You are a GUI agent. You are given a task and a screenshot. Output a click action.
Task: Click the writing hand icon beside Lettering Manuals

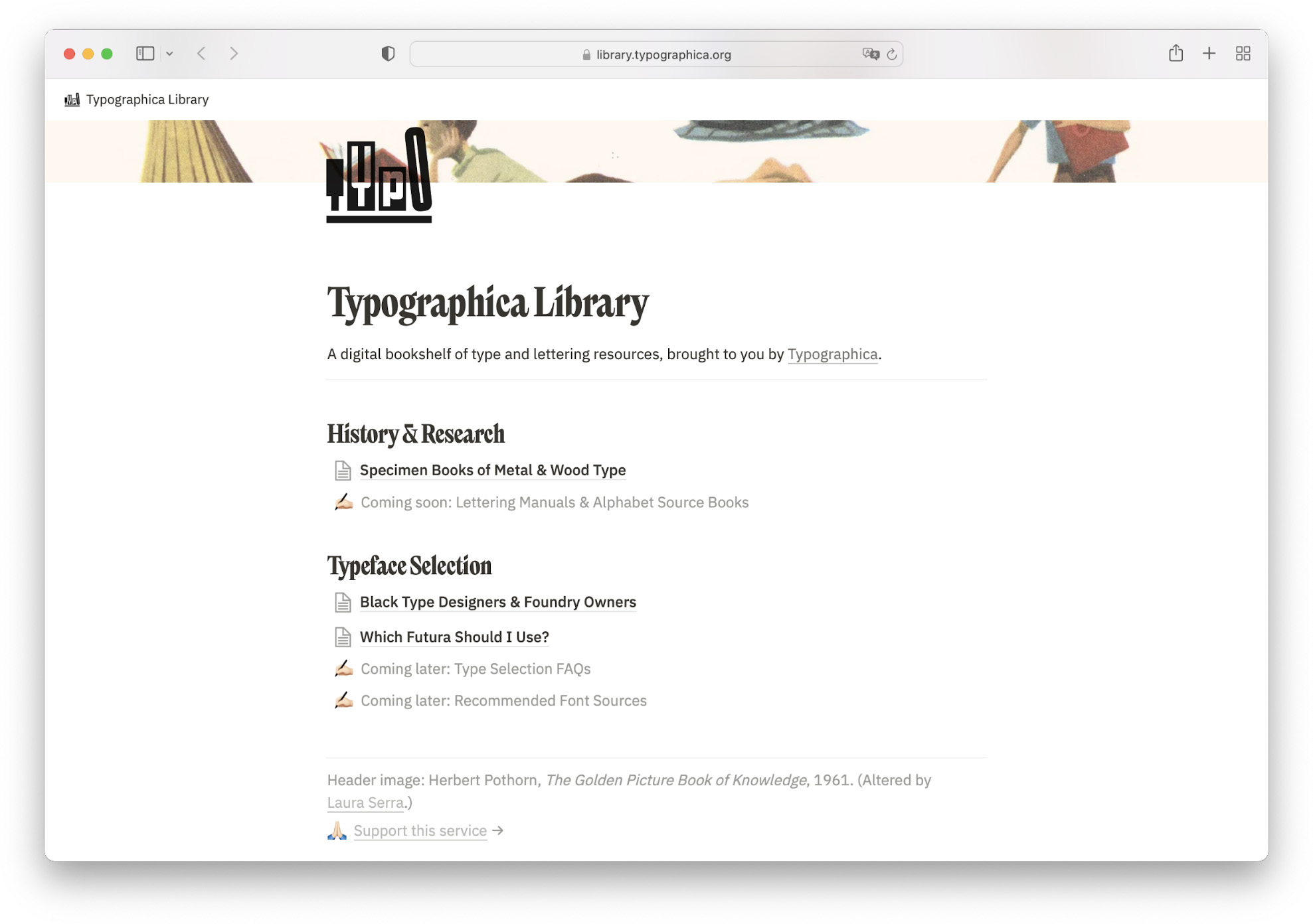pos(343,502)
